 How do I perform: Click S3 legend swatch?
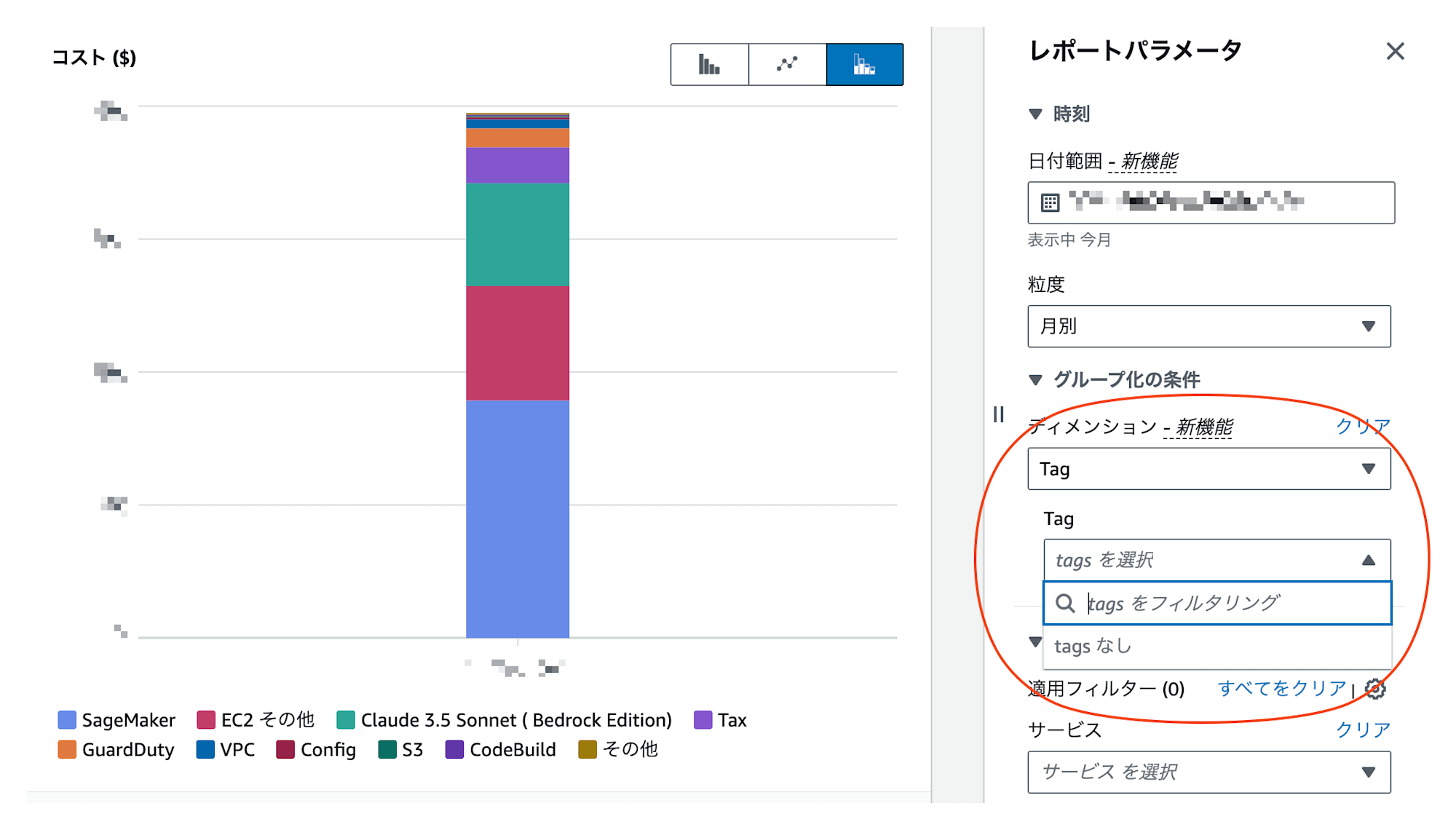pyautogui.click(x=387, y=749)
